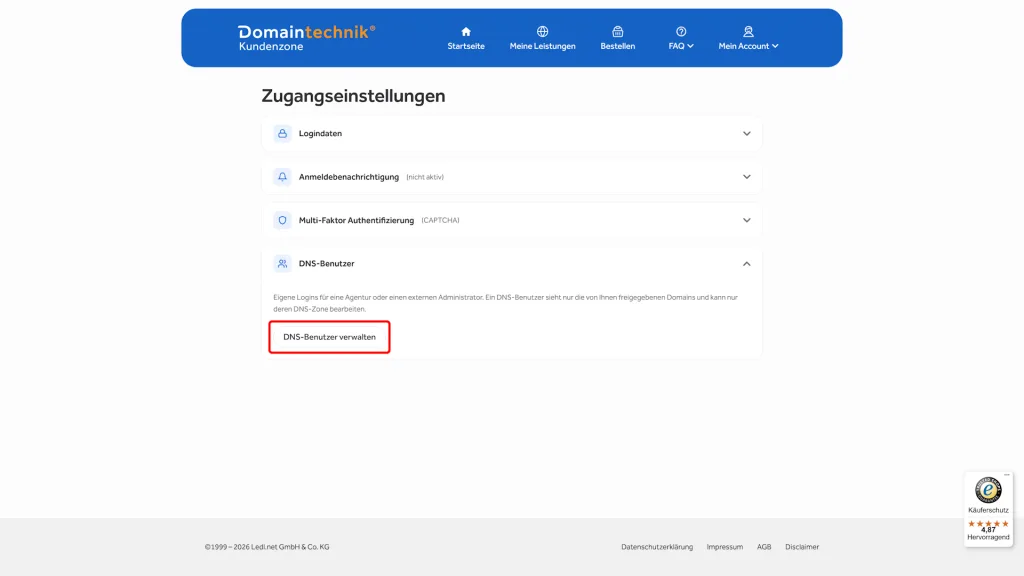Expand the Anmeldebenachrichtigung section chevron

pos(746,177)
